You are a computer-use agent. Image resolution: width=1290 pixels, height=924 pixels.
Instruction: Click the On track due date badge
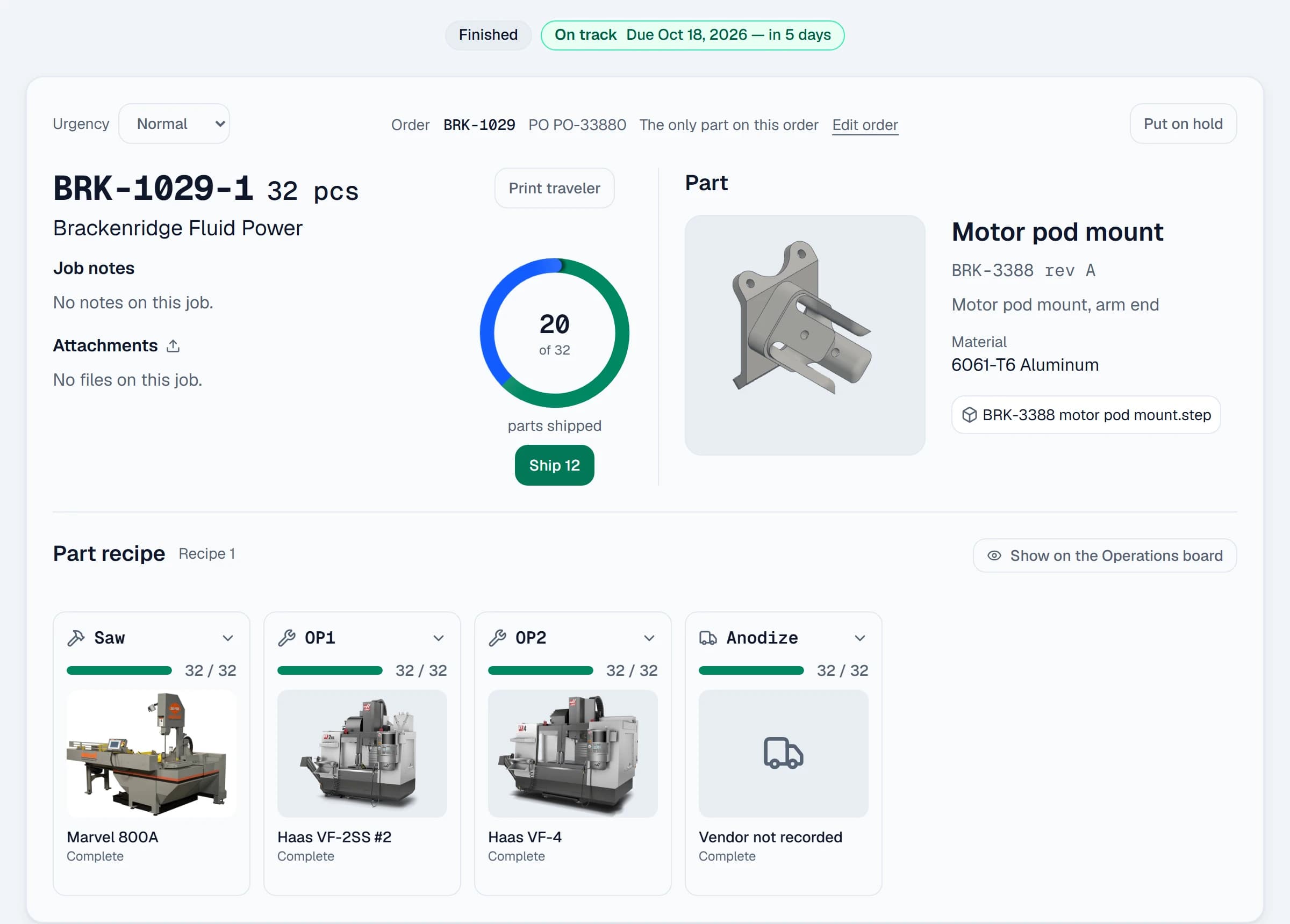[x=692, y=35]
